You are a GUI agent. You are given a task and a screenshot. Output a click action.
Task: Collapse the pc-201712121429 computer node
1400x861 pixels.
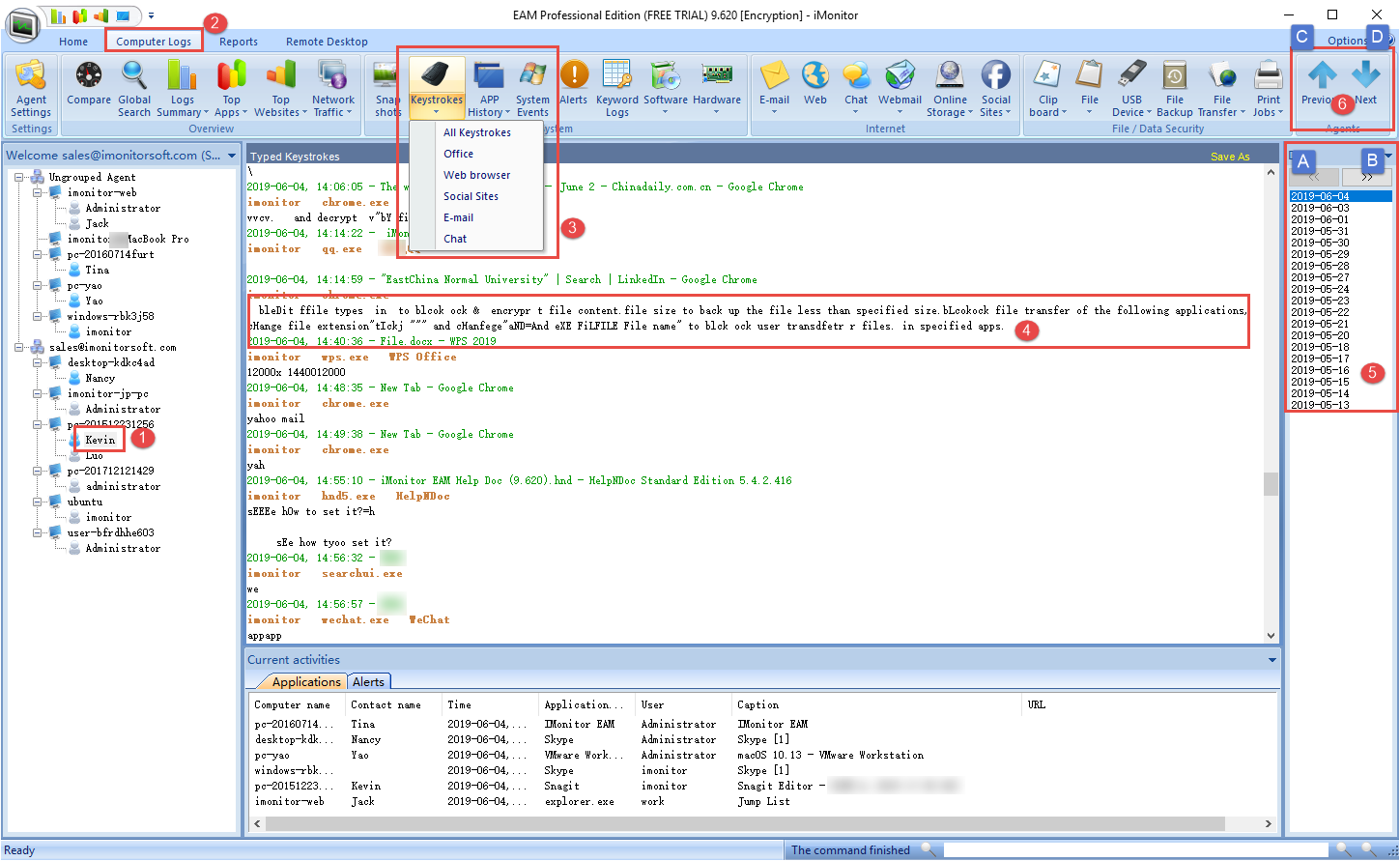coord(38,471)
